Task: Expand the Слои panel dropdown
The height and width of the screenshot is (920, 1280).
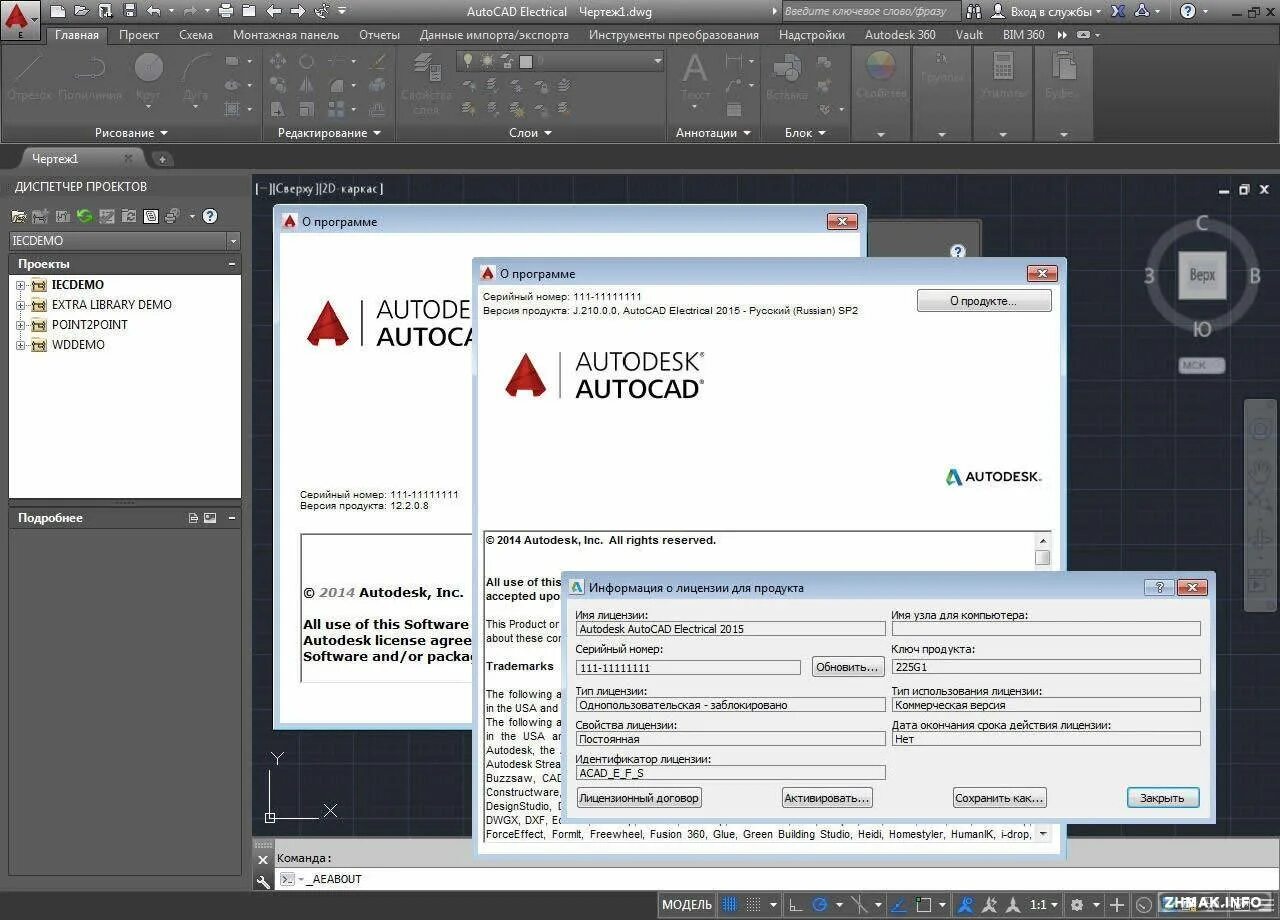Action: click(531, 133)
